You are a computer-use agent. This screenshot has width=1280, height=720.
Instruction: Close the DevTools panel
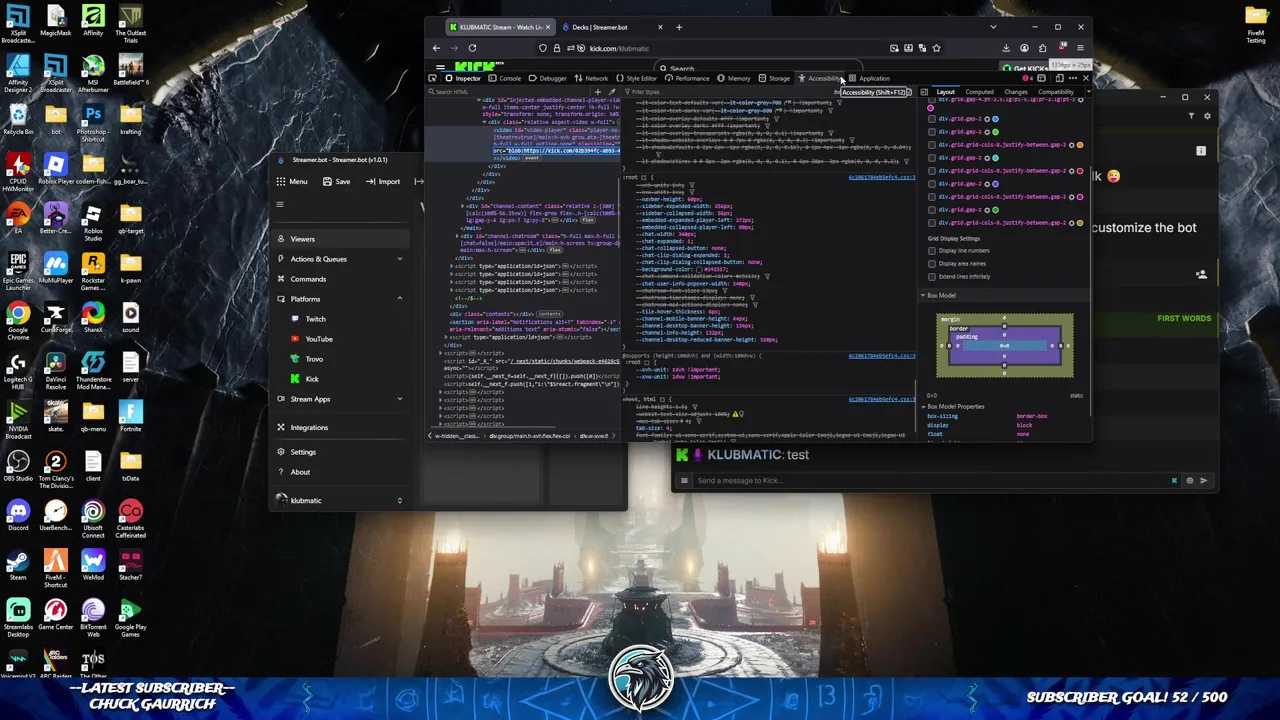point(1085,78)
